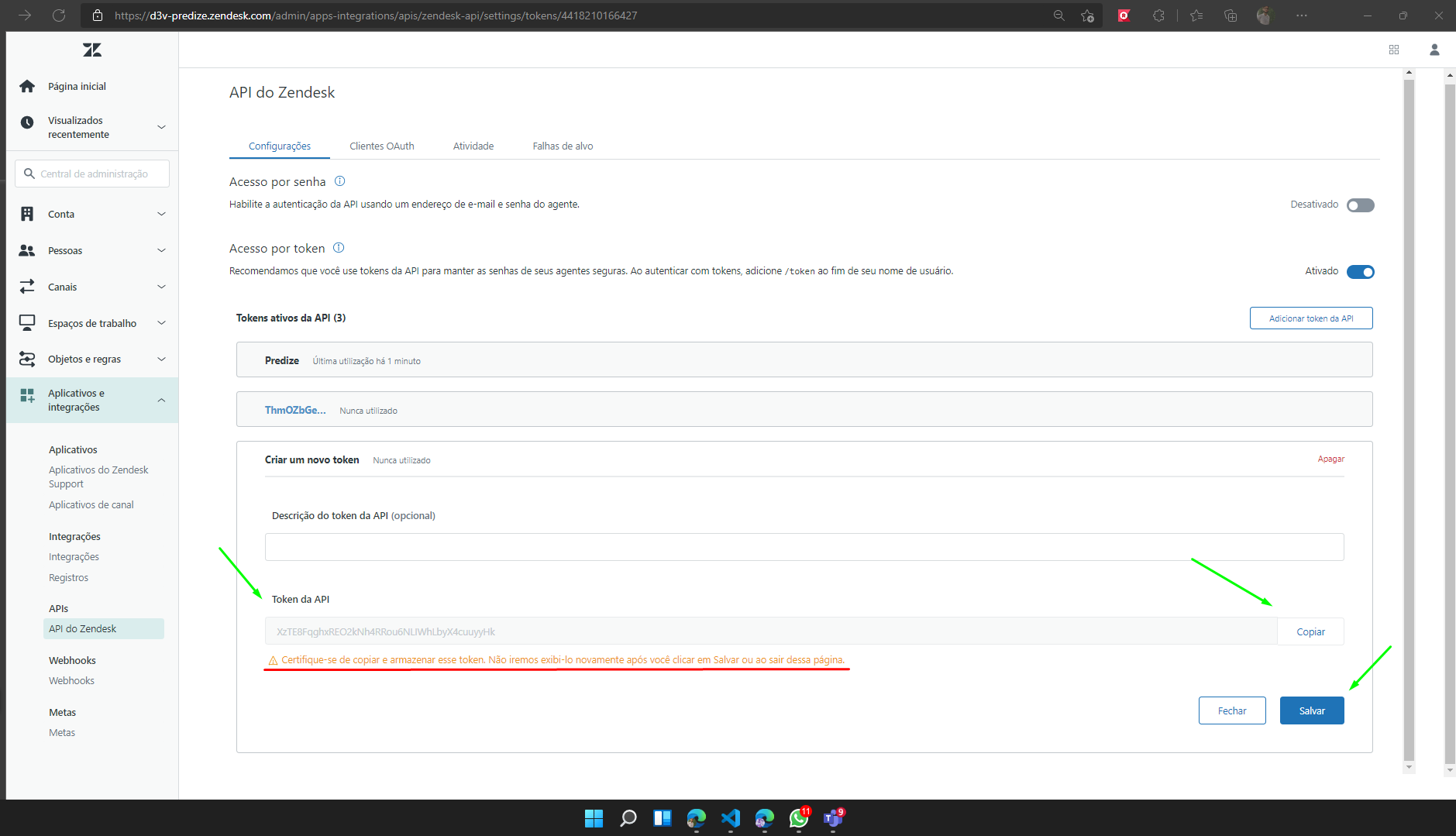Image resolution: width=1456 pixels, height=836 pixels.
Task: Click Adicionar token da API button
Action: click(1311, 318)
